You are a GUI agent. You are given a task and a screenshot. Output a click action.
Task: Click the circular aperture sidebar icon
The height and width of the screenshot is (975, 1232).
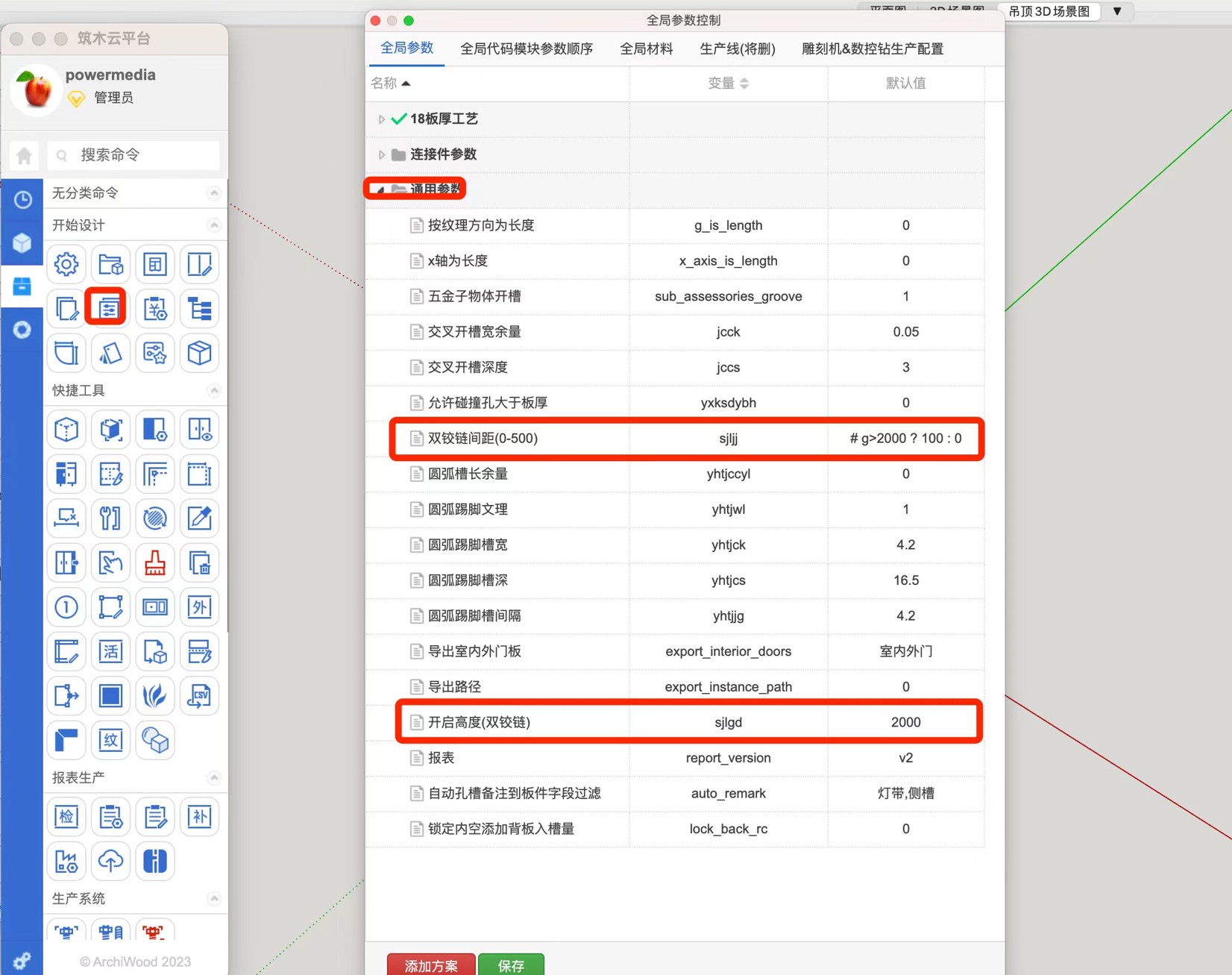point(22,330)
